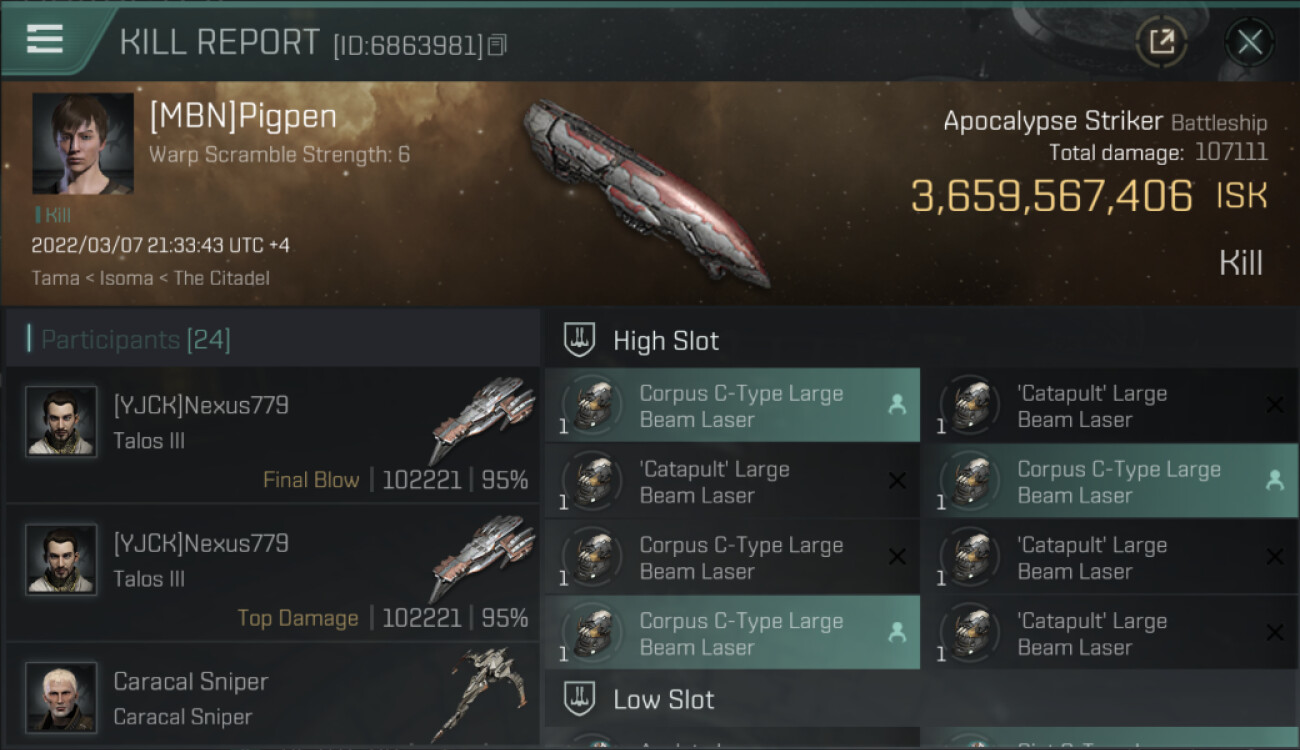Share the kill report via export icon

[1161, 42]
